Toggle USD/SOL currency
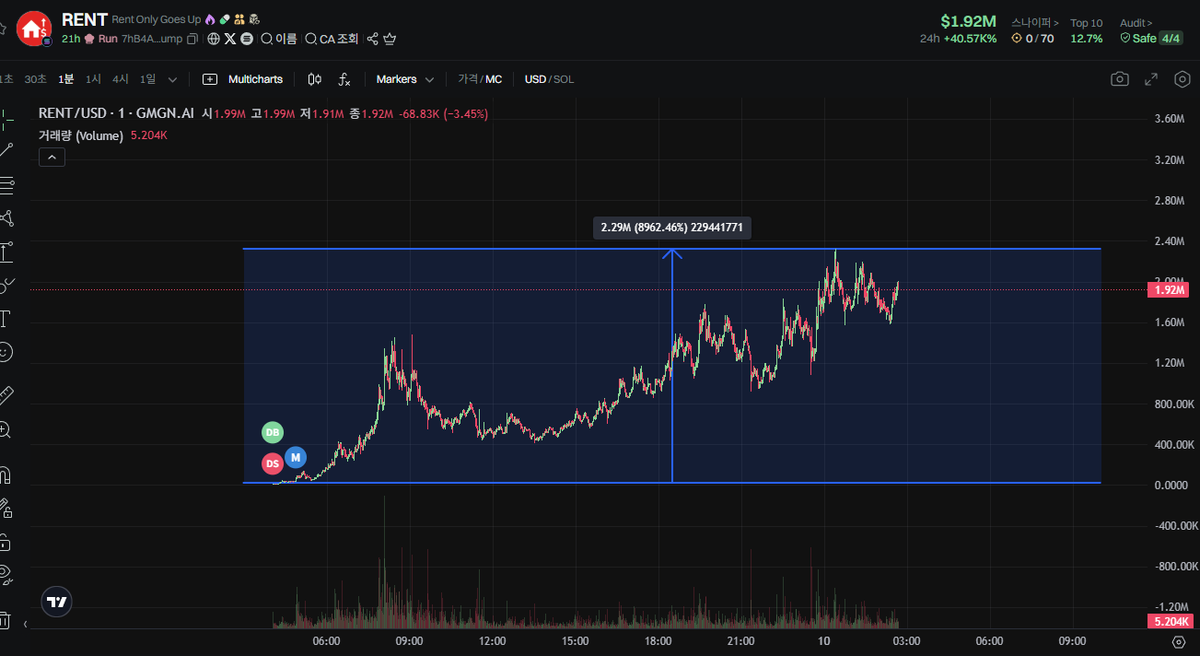Image resolution: width=1200 pixels, height=656 pixels. click(550, 79)
